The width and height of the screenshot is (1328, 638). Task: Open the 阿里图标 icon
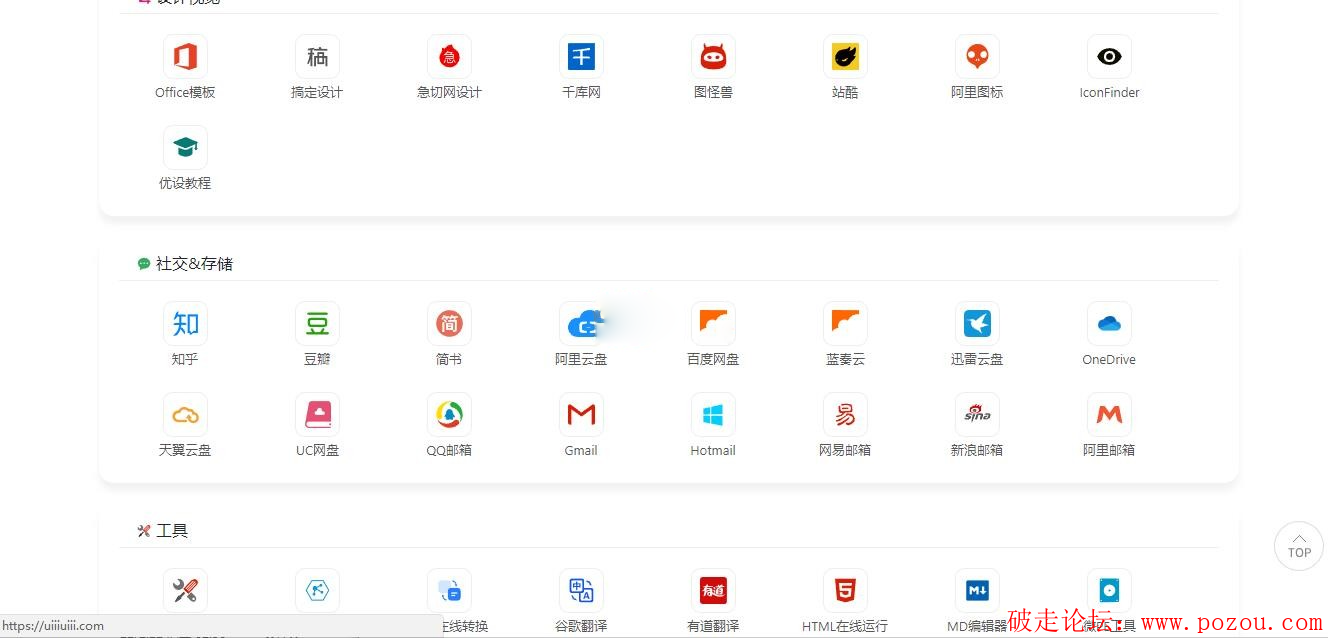point(977,57)
